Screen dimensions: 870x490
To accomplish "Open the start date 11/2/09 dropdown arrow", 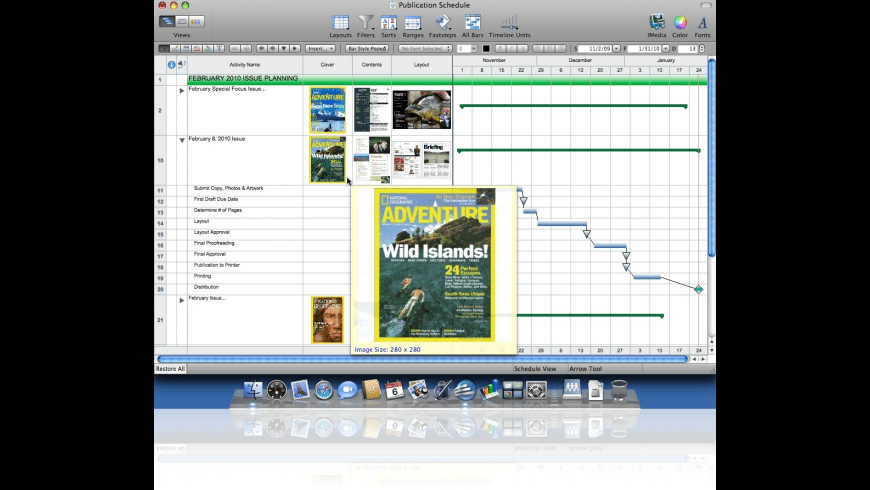I will [x=616, y=49].
